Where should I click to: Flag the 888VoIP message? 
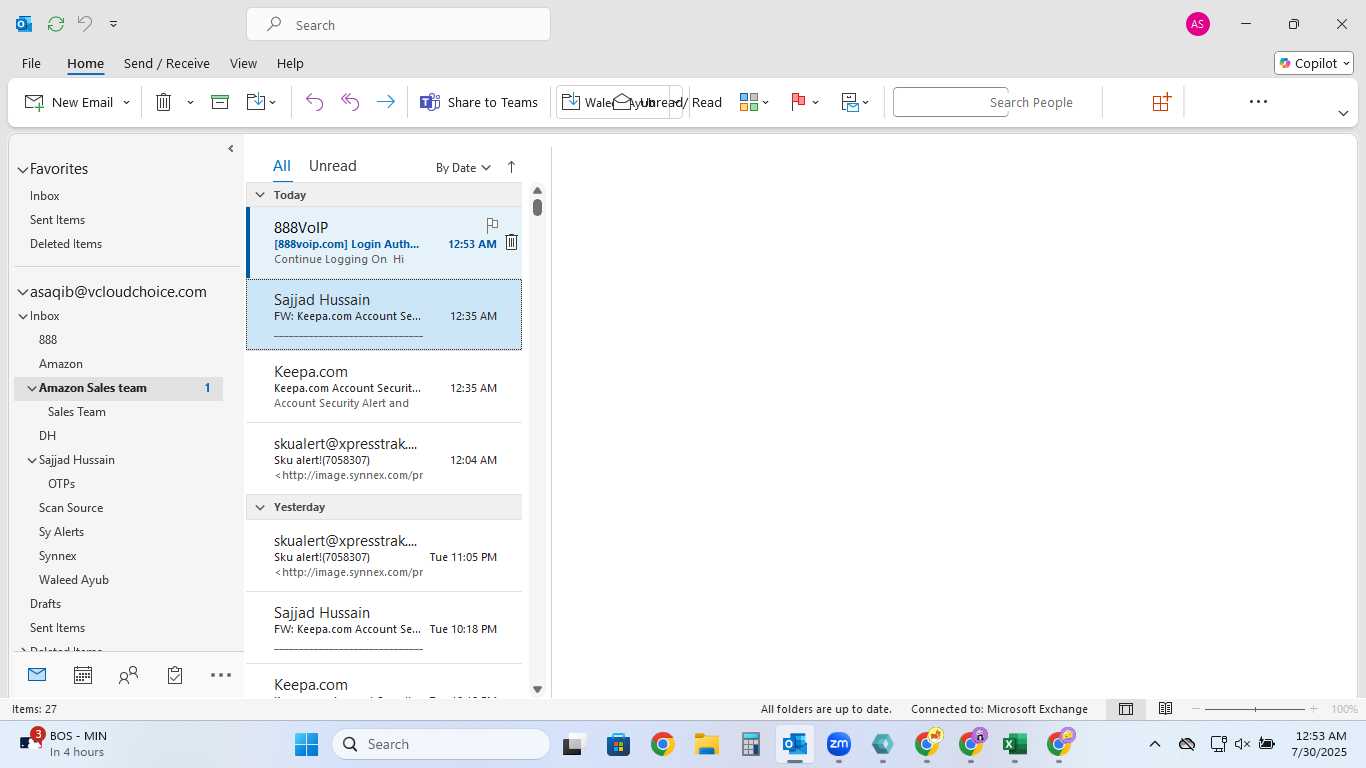[x=492, y=225]
